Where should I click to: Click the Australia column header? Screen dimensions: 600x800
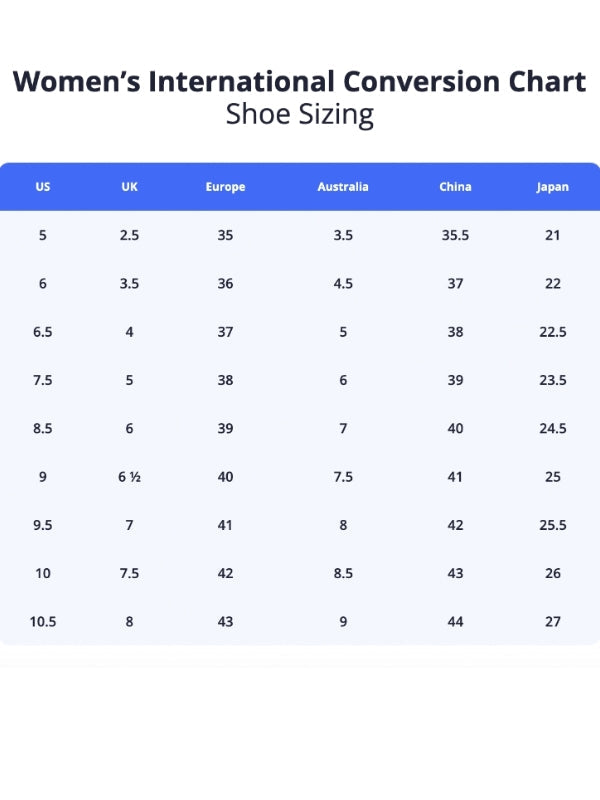click(343, 187)
